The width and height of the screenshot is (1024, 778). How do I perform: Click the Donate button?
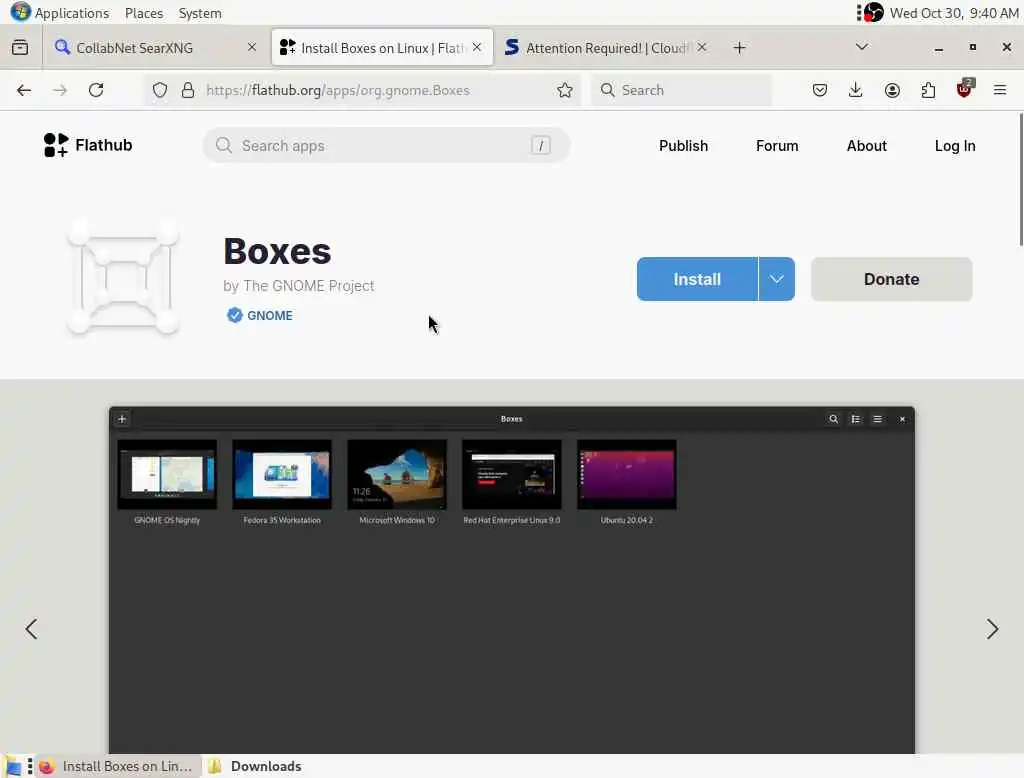click(891, 279)
